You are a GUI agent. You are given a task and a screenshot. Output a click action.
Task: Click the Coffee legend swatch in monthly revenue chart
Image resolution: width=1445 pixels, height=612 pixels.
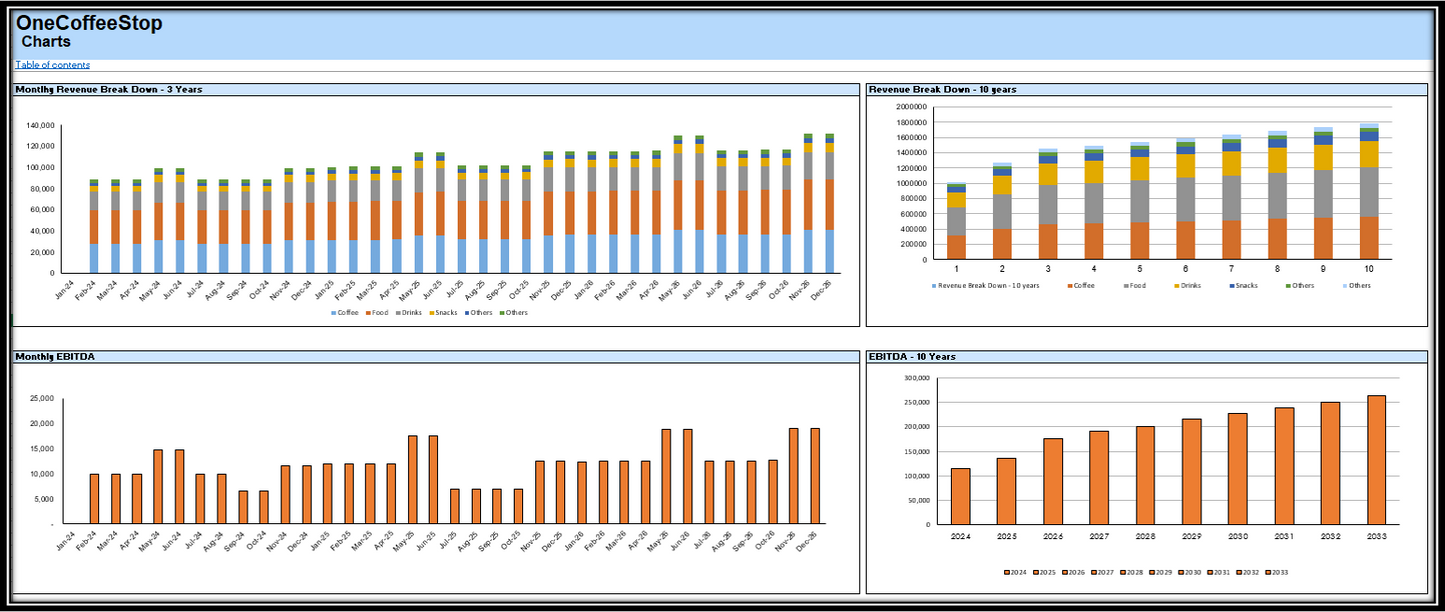click(x=334, y=313)
